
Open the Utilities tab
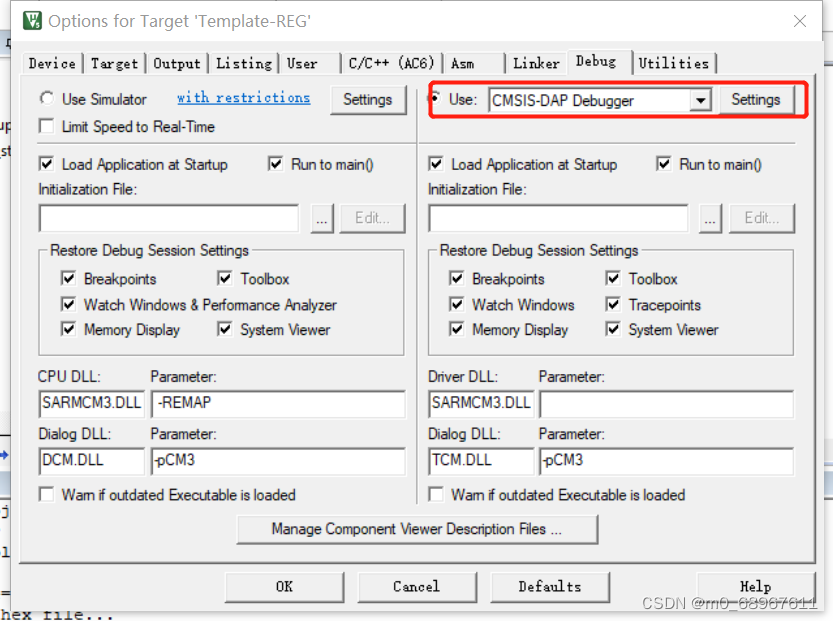(674, 63)
